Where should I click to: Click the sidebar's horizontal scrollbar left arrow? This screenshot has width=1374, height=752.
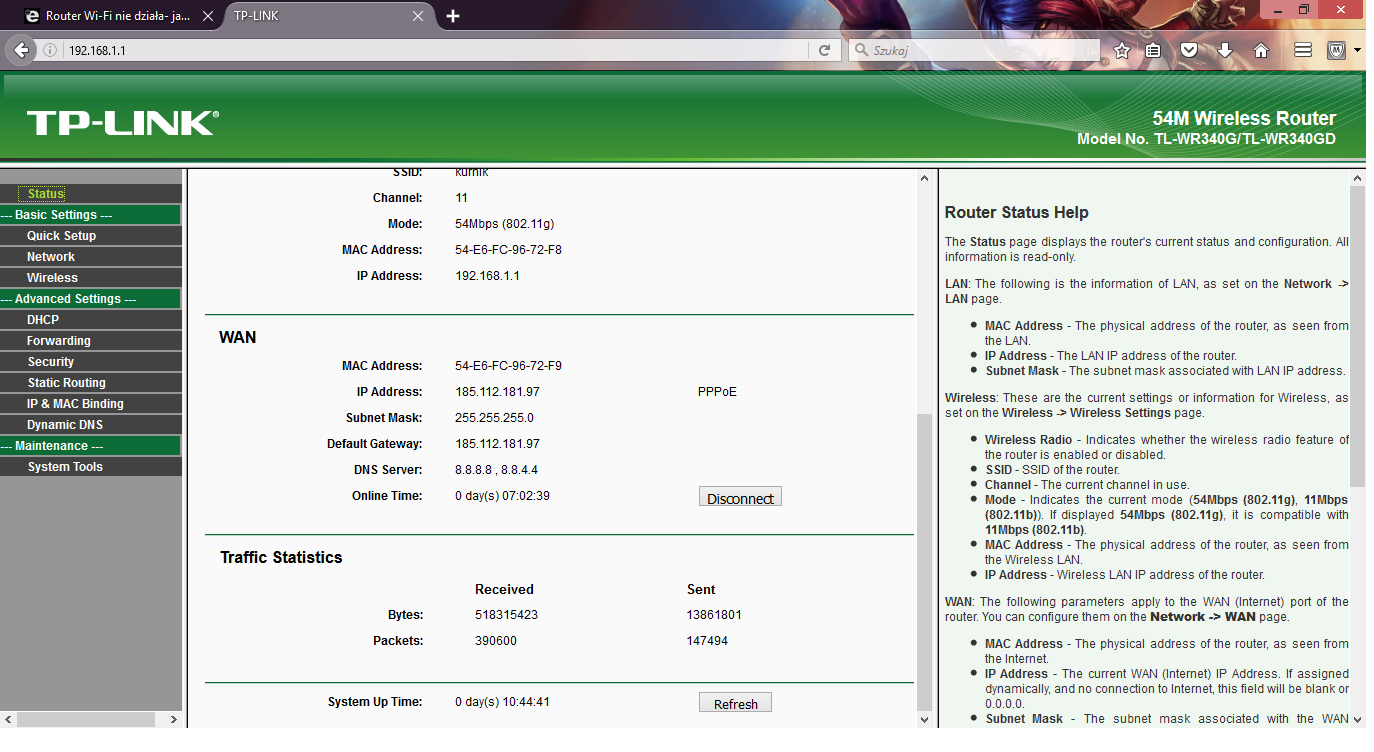point(8,719)
